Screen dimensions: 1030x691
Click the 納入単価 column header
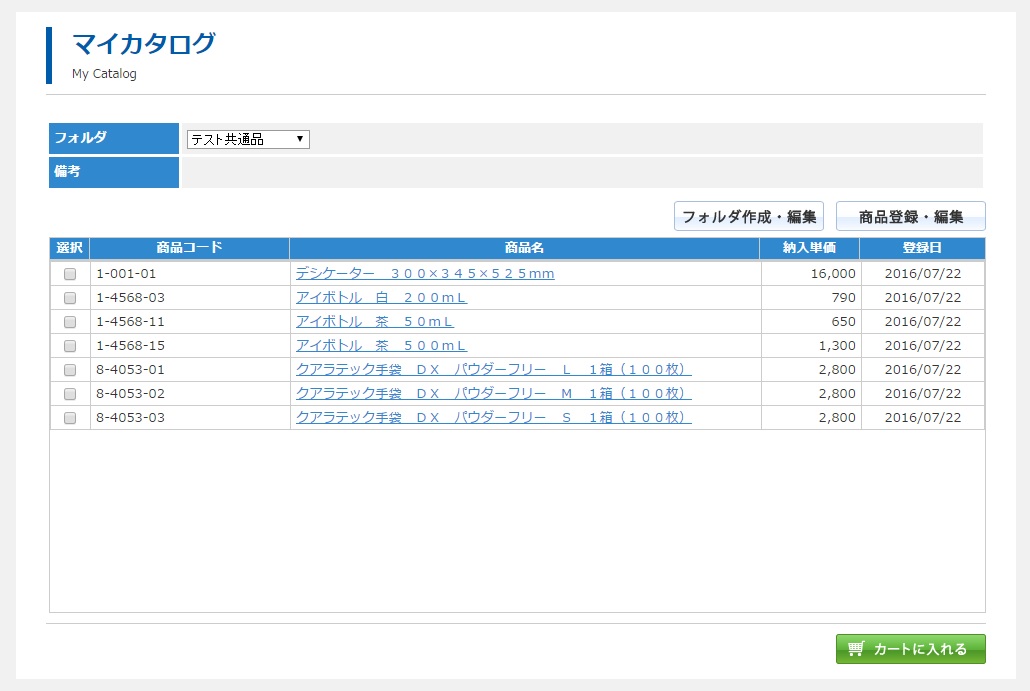(x=809, y=248)
